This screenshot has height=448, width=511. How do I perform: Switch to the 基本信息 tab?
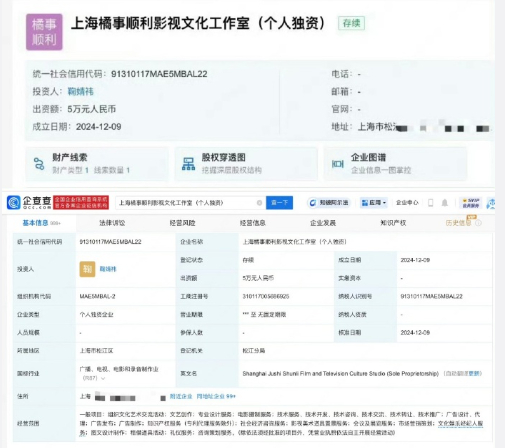[x=41, y=223]
